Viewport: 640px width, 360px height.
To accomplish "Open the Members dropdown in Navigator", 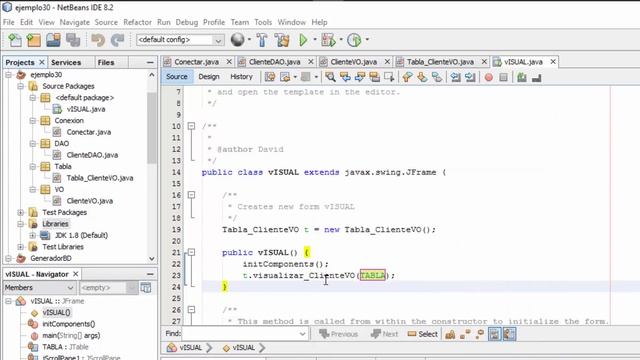I will [39, 288].
